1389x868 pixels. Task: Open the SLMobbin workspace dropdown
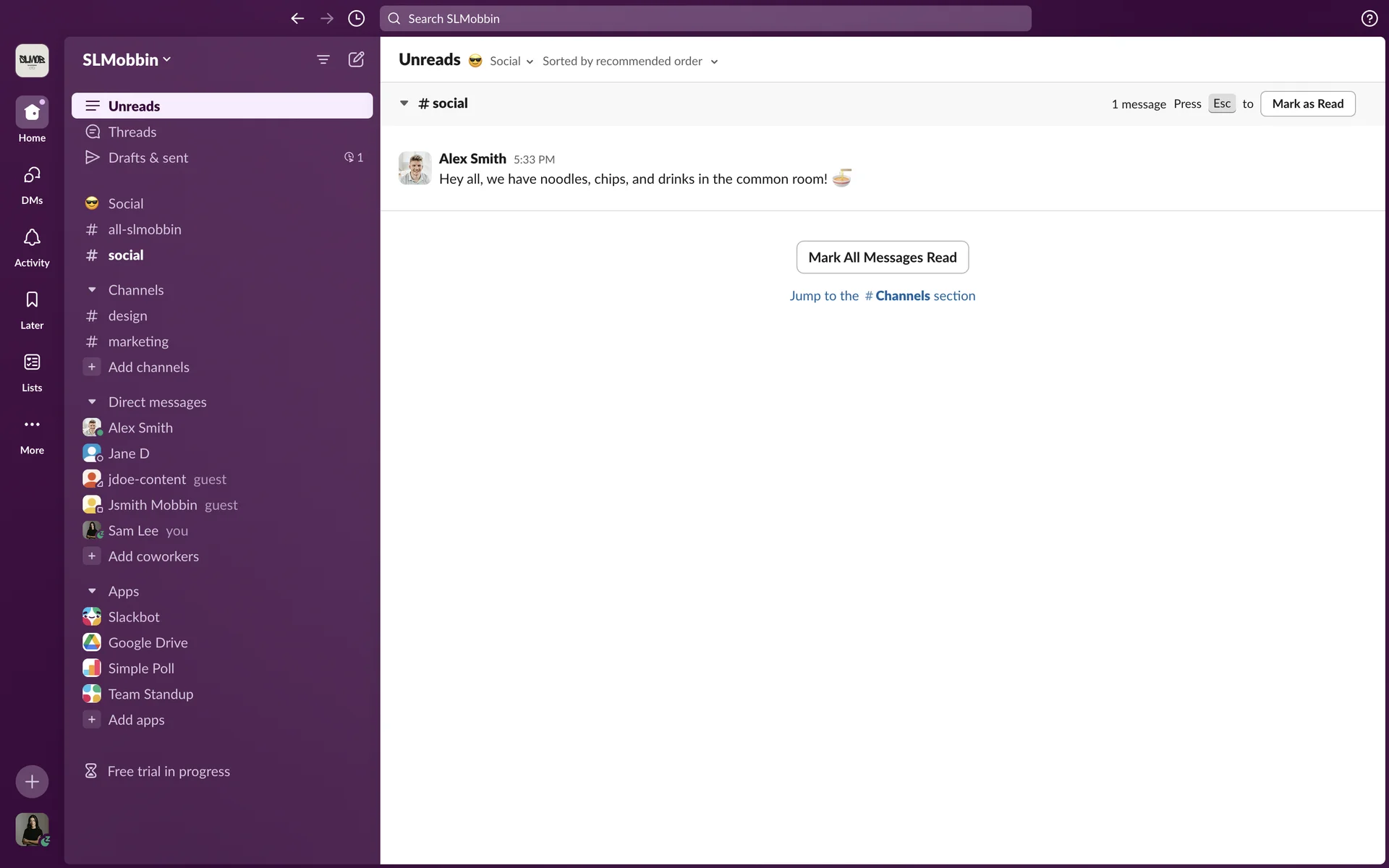click(127, 60)
